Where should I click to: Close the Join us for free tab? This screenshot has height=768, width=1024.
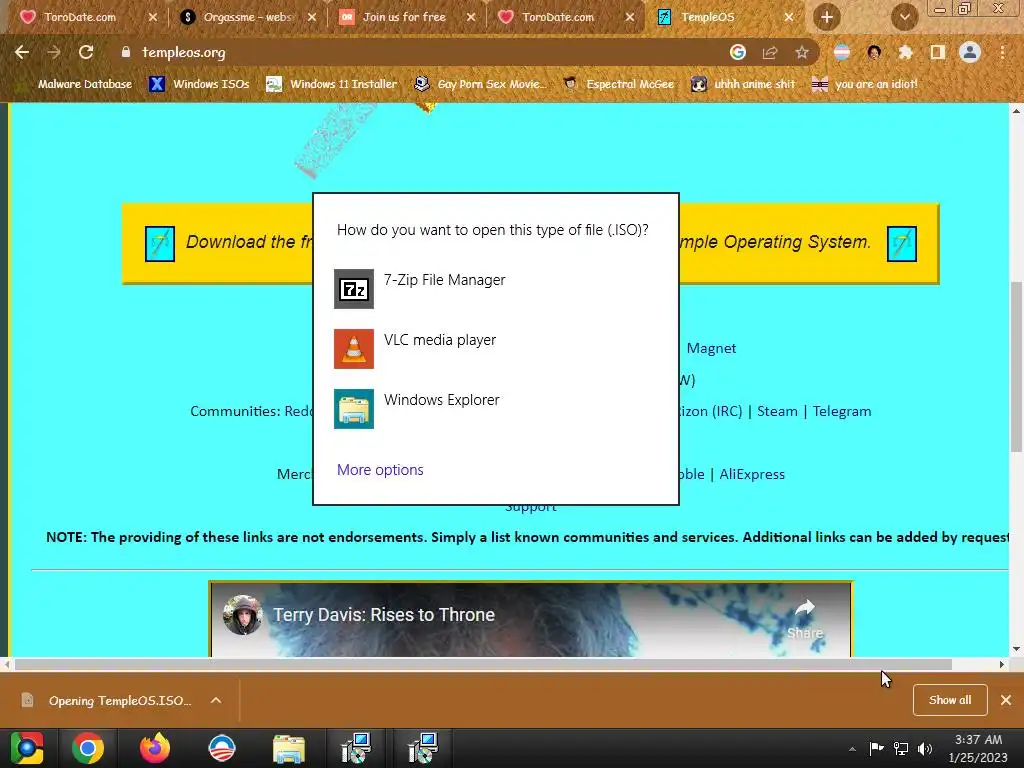(471, 17)
